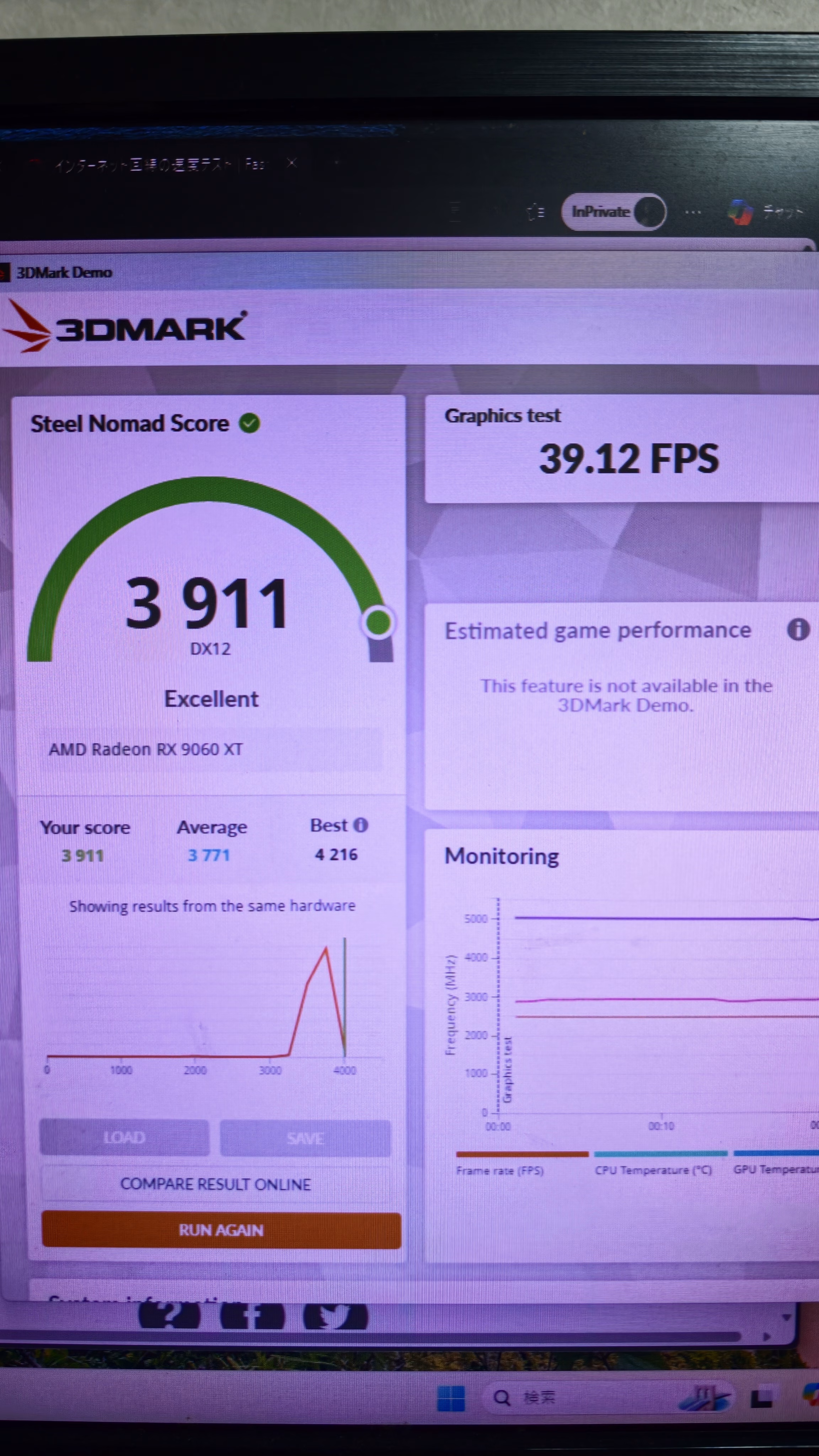
Task: Click the "Graphics test" panel heading
Action: tap(503, 416)
